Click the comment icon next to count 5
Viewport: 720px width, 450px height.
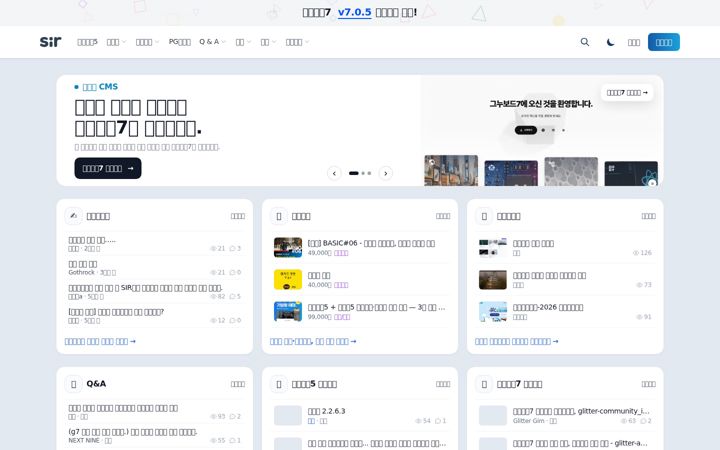click(232, 296)
